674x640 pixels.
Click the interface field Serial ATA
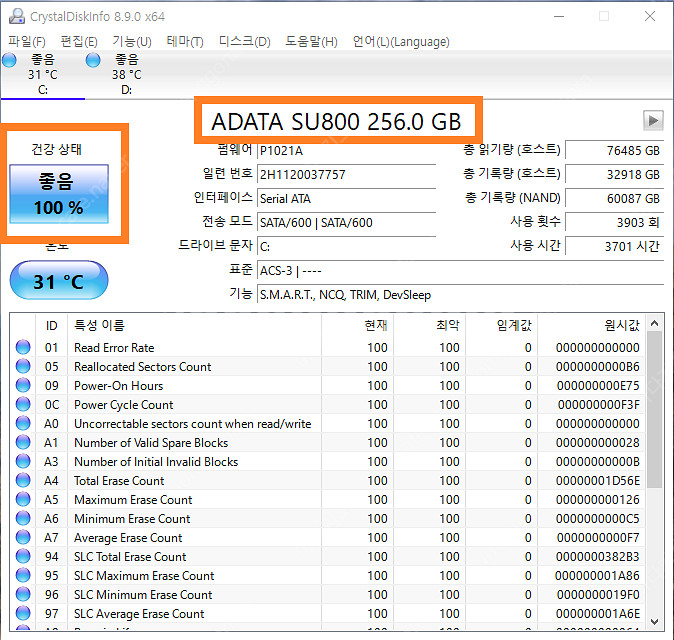coord(346,199)
